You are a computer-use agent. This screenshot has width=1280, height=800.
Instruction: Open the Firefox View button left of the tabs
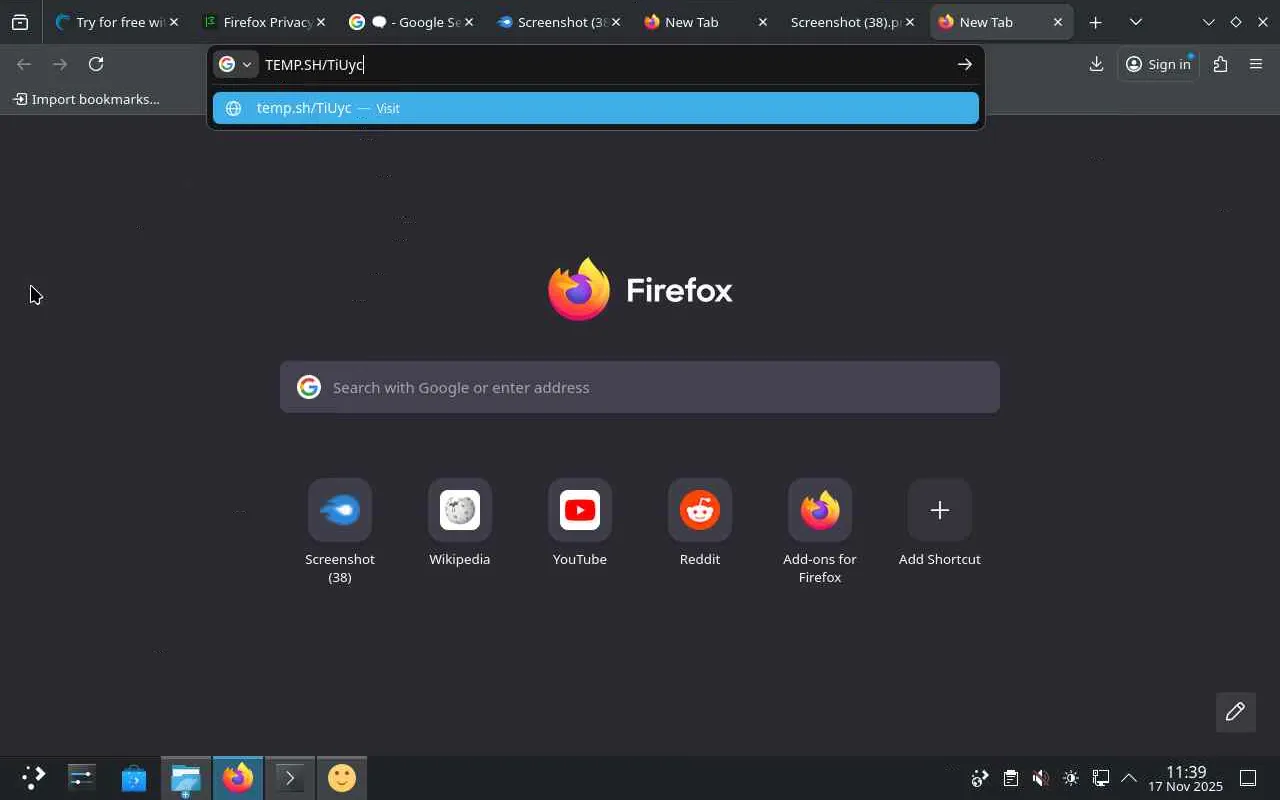point(20,22)
